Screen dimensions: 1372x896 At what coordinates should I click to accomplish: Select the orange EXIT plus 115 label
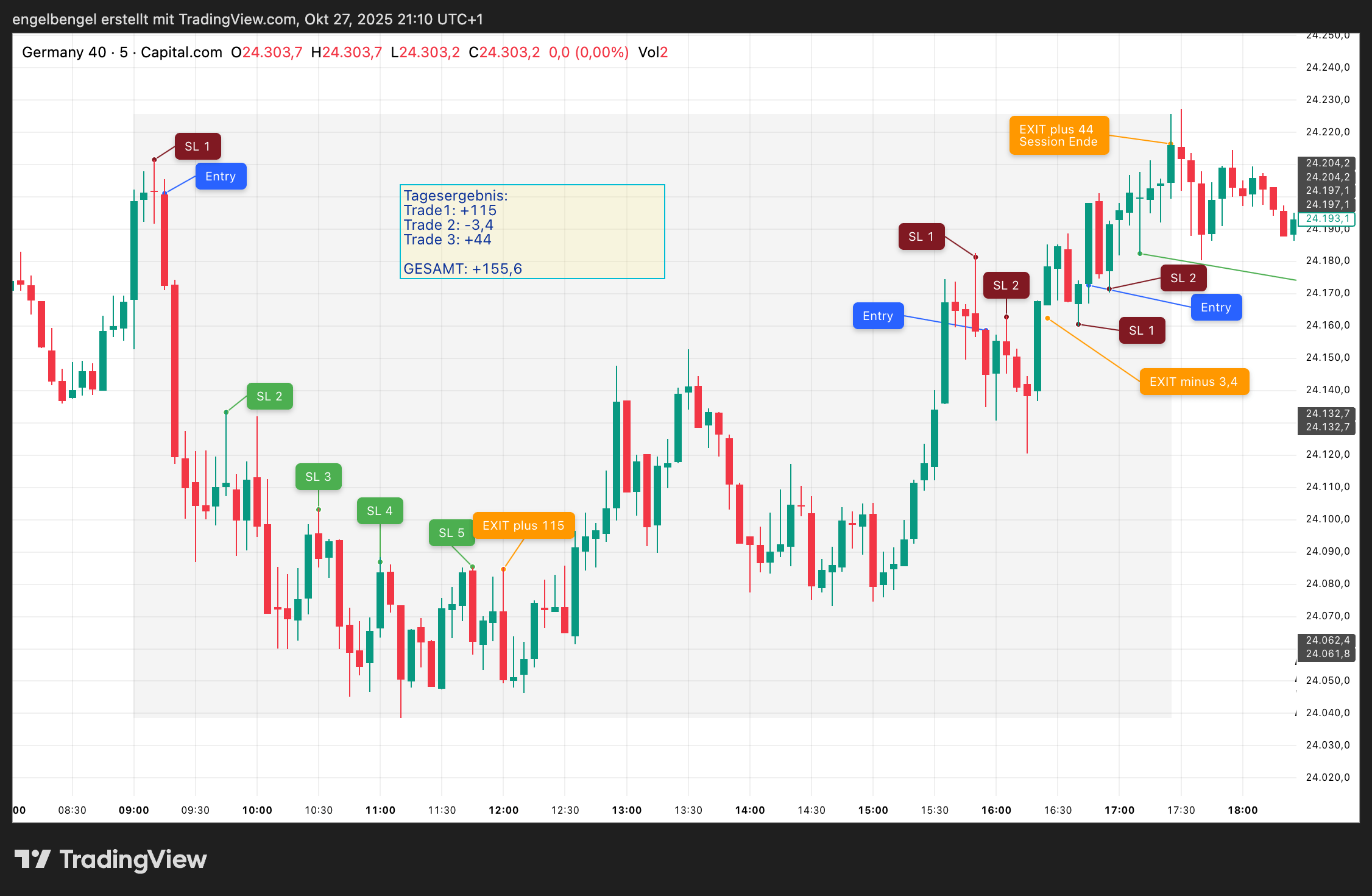(x=523, y=525)
